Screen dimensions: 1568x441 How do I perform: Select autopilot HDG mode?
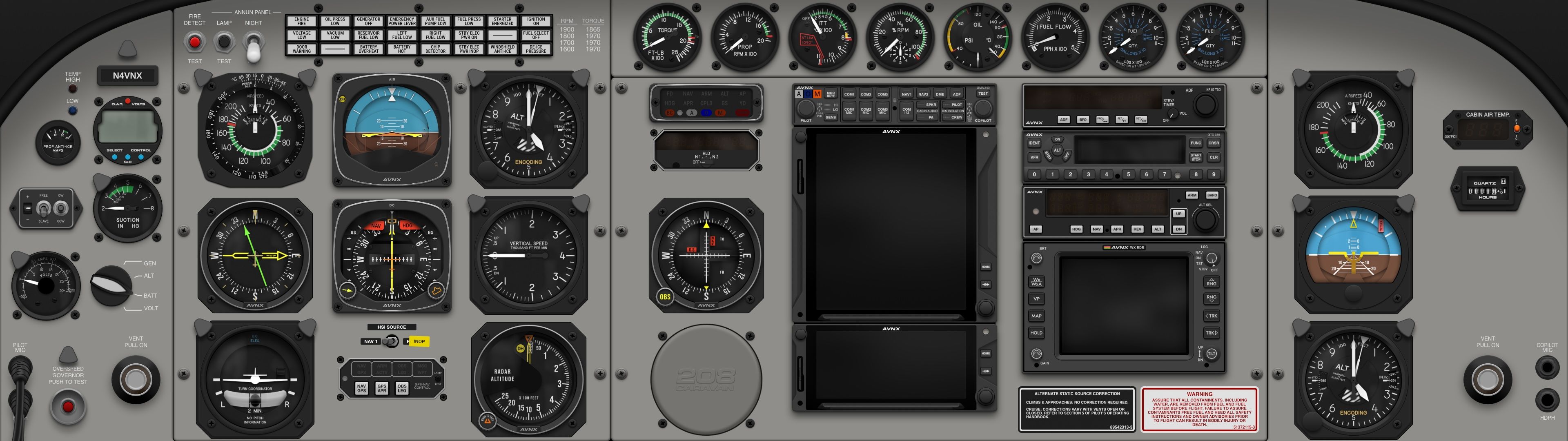coord(1076,229)
